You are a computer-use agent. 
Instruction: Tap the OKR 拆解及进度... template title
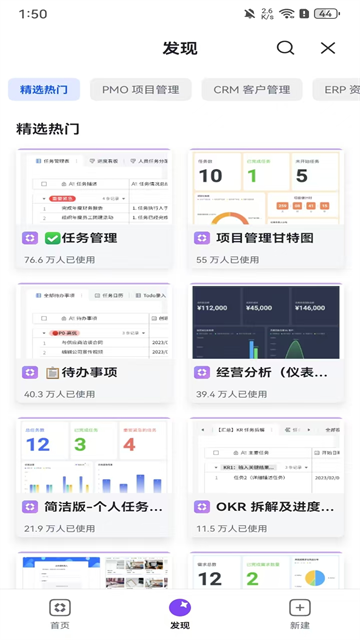click(275, 507)
